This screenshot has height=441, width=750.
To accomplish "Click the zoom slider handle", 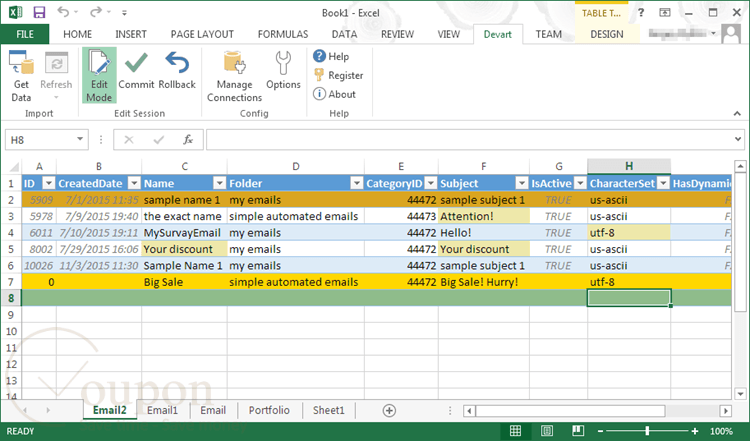I will pos(647,431).
